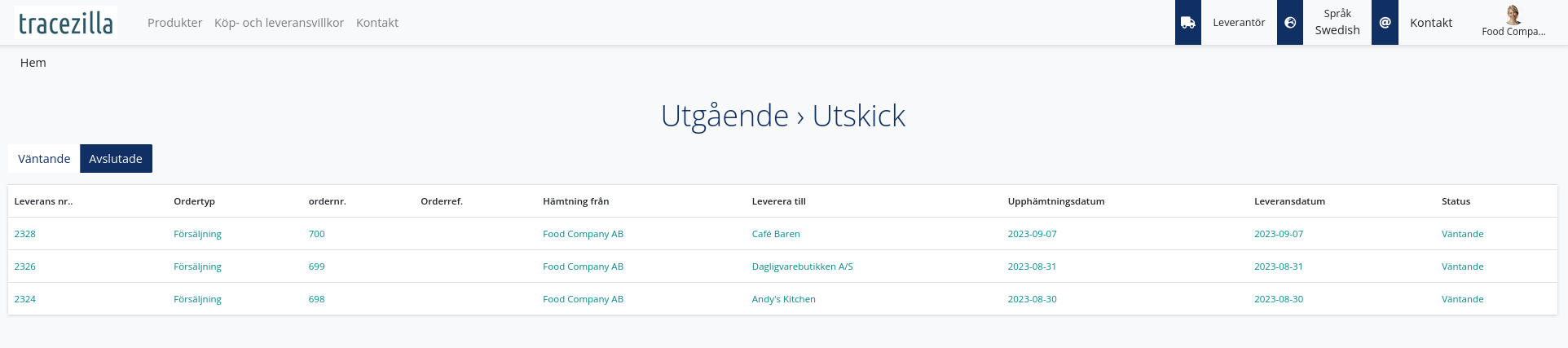Screen dimensions: 1568x348
Task: Select the Avslutade tab
Action: click(x=116, y=159)
